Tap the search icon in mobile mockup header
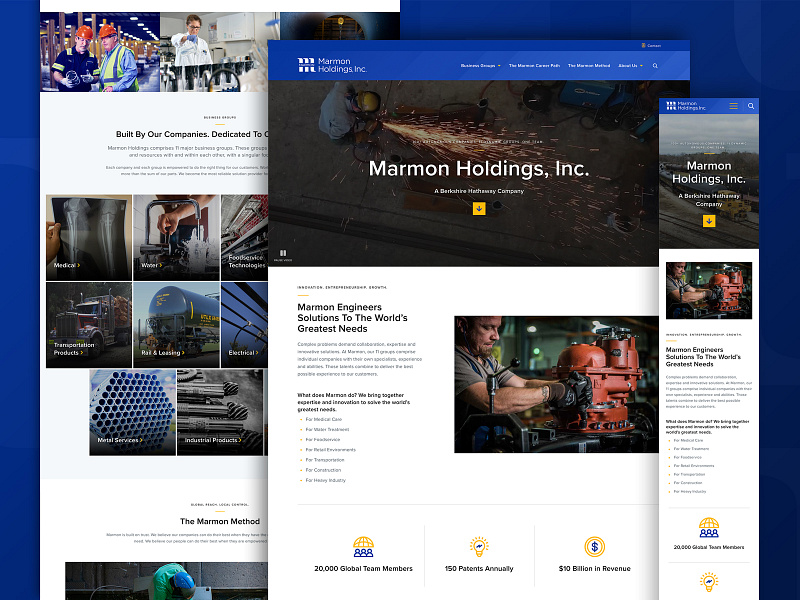Image resolution: width=800 pixels, height=600 pixels. tap(751, 106)
